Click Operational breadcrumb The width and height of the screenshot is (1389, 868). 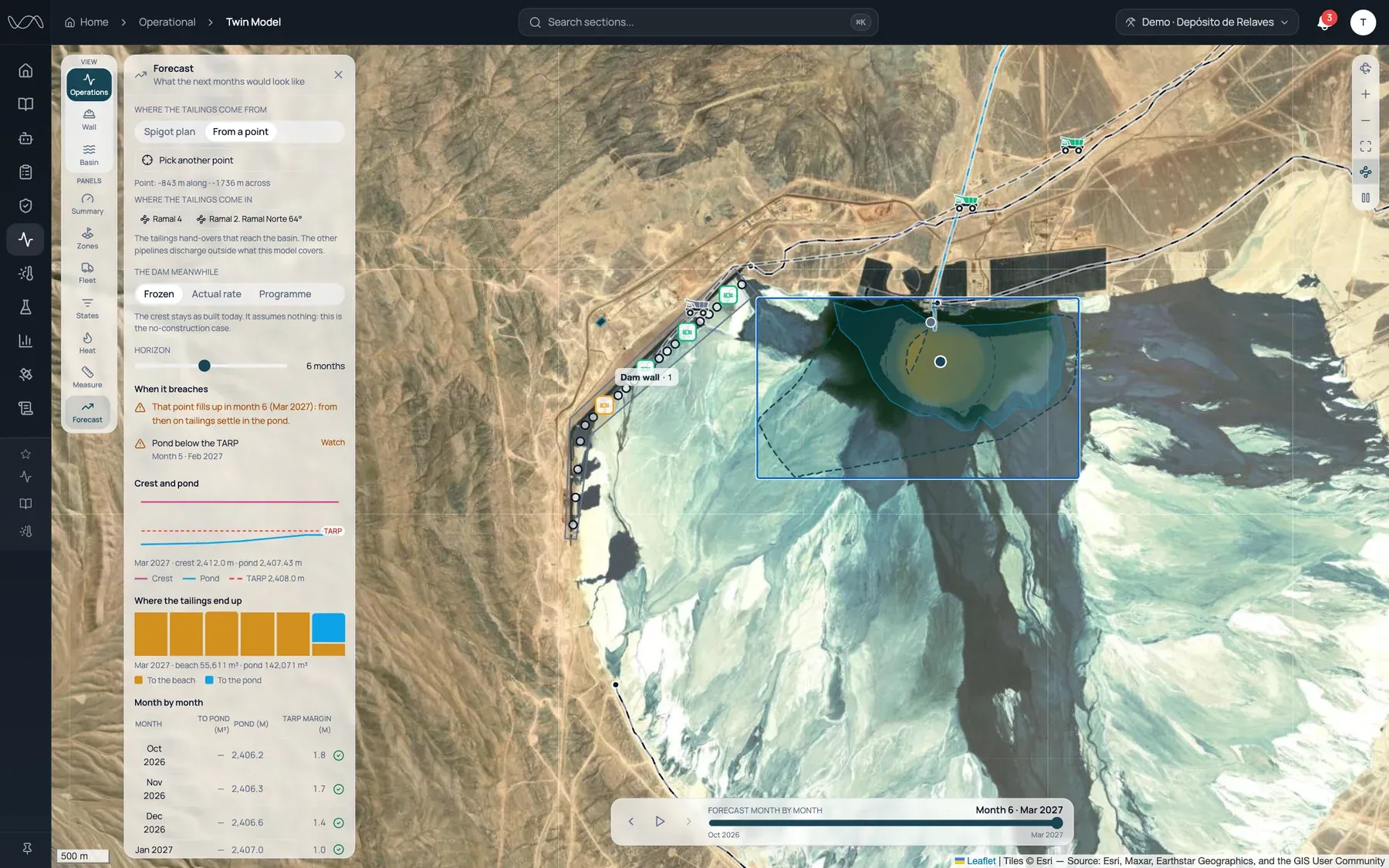click(x=167, y=22)
